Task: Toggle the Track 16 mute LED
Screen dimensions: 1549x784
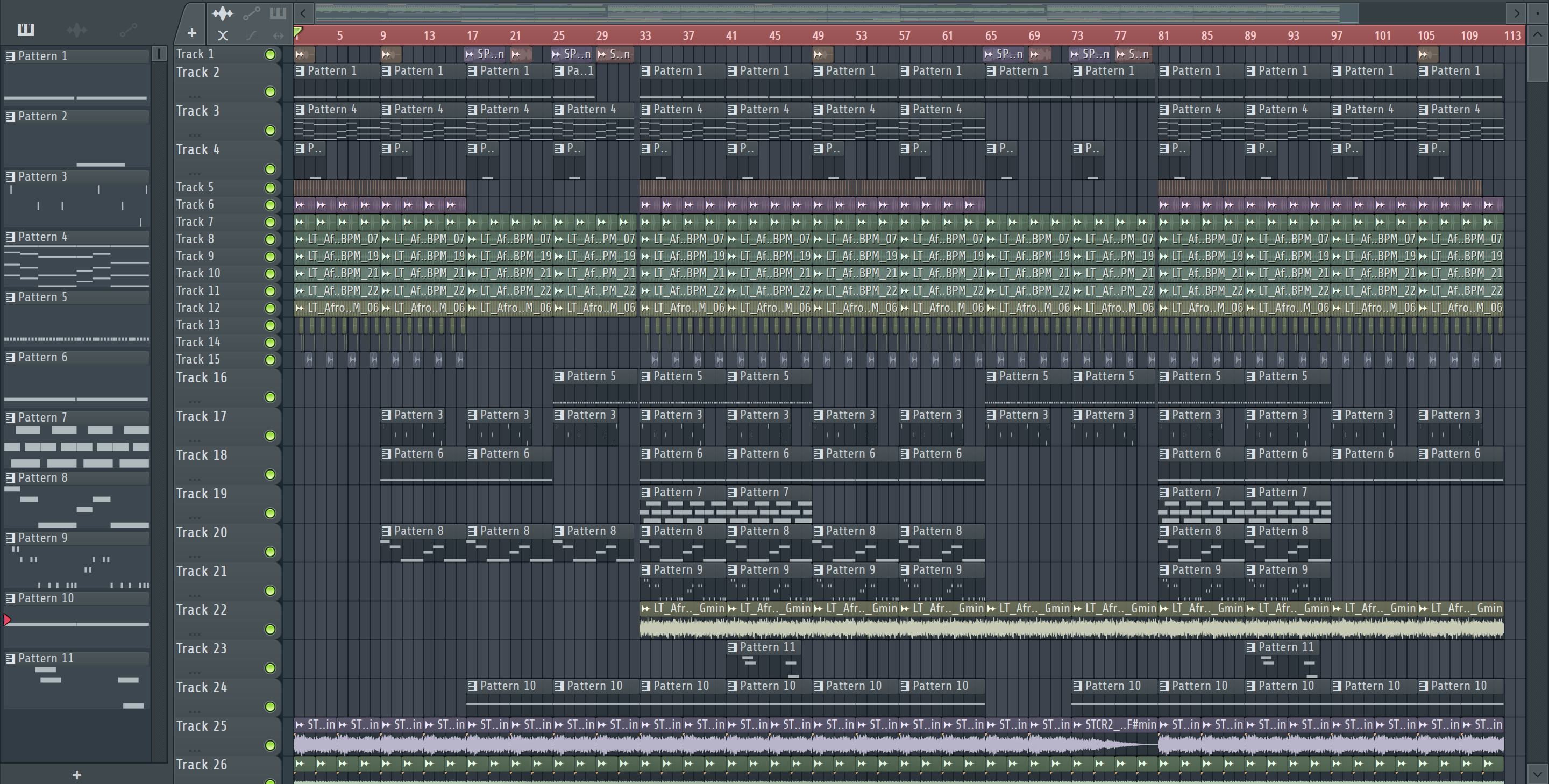Action: tap(270, 397)
